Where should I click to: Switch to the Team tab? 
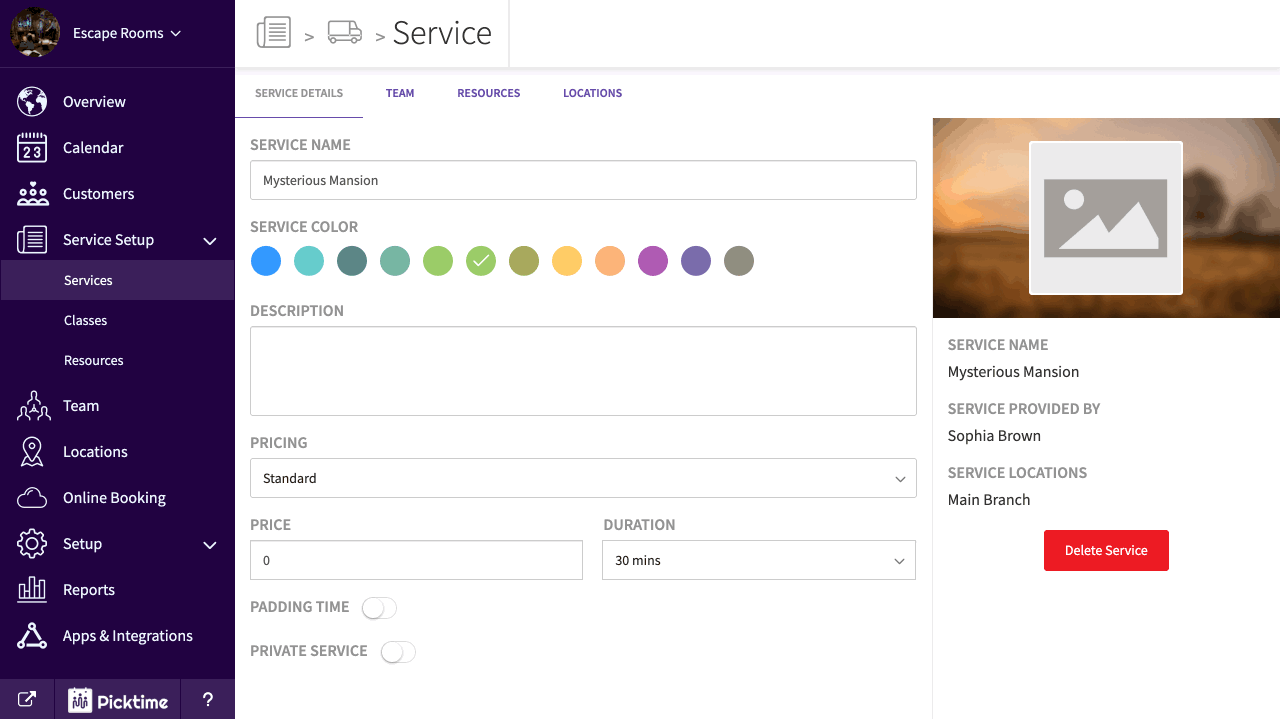[400, 93]
